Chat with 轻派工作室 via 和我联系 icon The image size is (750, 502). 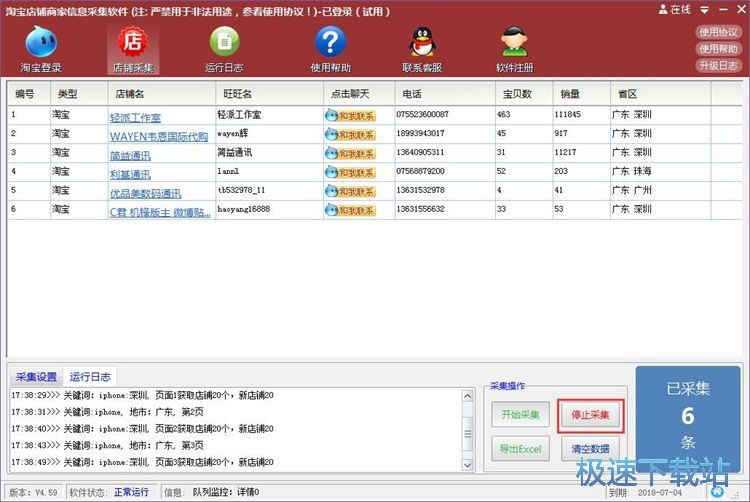(351, 116)
